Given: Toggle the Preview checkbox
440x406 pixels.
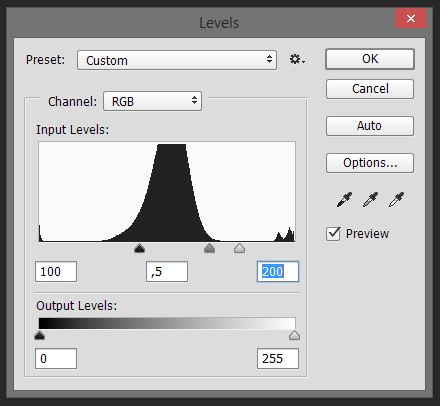Looking at the screenshot, I should pyautogui.click(x=333, y=234).
